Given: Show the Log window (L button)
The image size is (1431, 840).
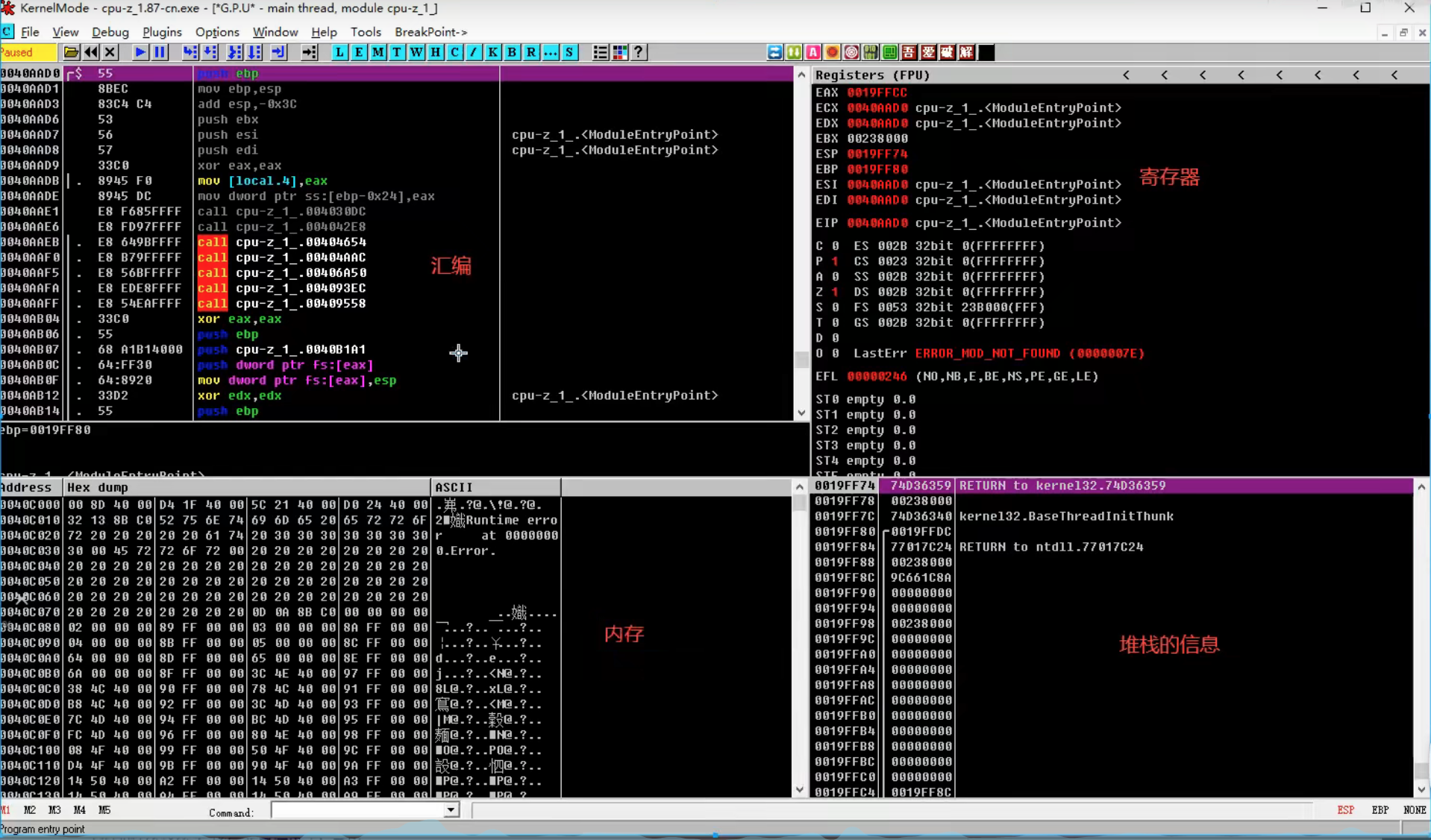Looking at the screenshot, I should (339, 52).
